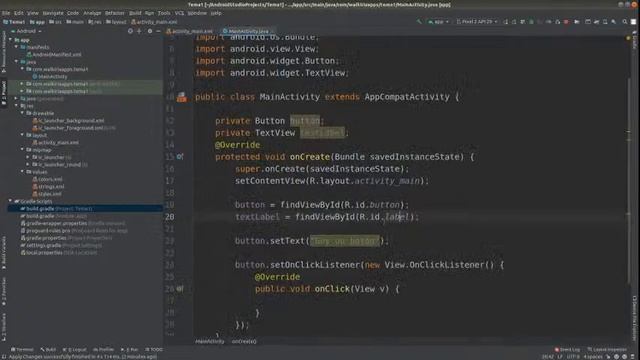Select local.properties file
The image size is (640, 360).
59,253
